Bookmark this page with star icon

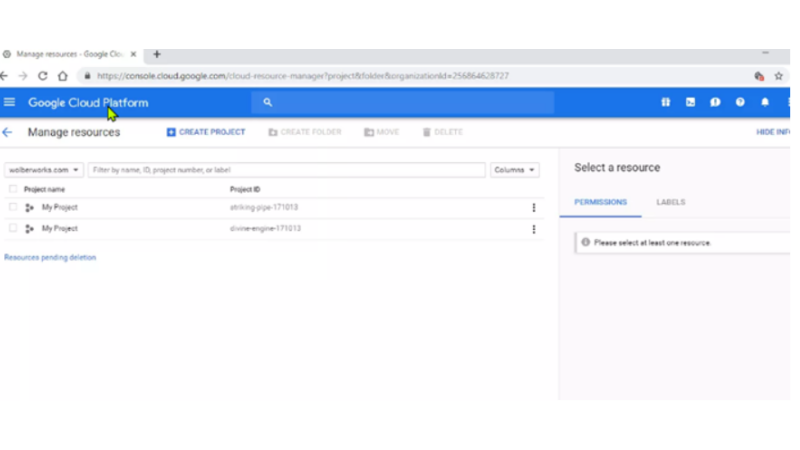click(779, 76)
